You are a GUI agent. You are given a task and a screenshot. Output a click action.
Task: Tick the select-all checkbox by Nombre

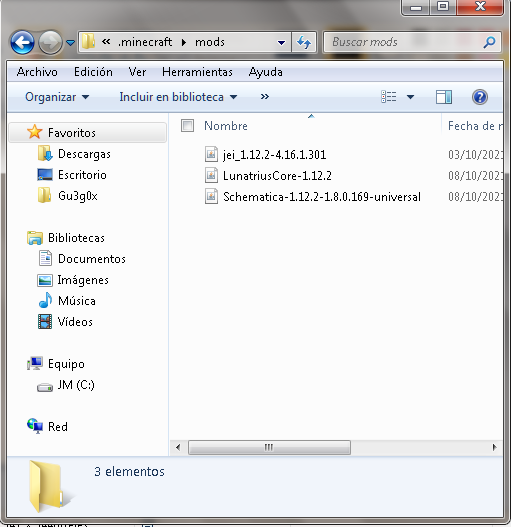[187, 126]
